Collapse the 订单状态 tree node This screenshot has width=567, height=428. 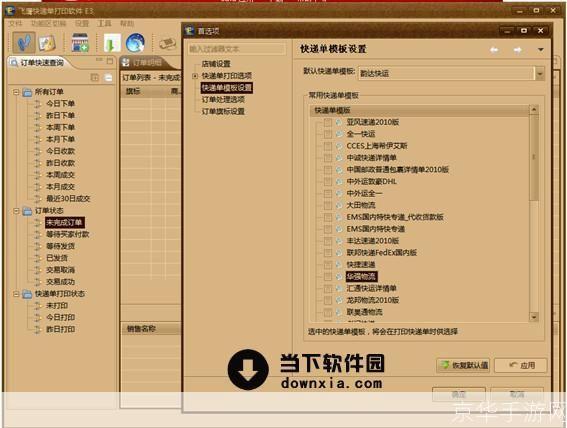pyautogui.click(x=16, y=211)
